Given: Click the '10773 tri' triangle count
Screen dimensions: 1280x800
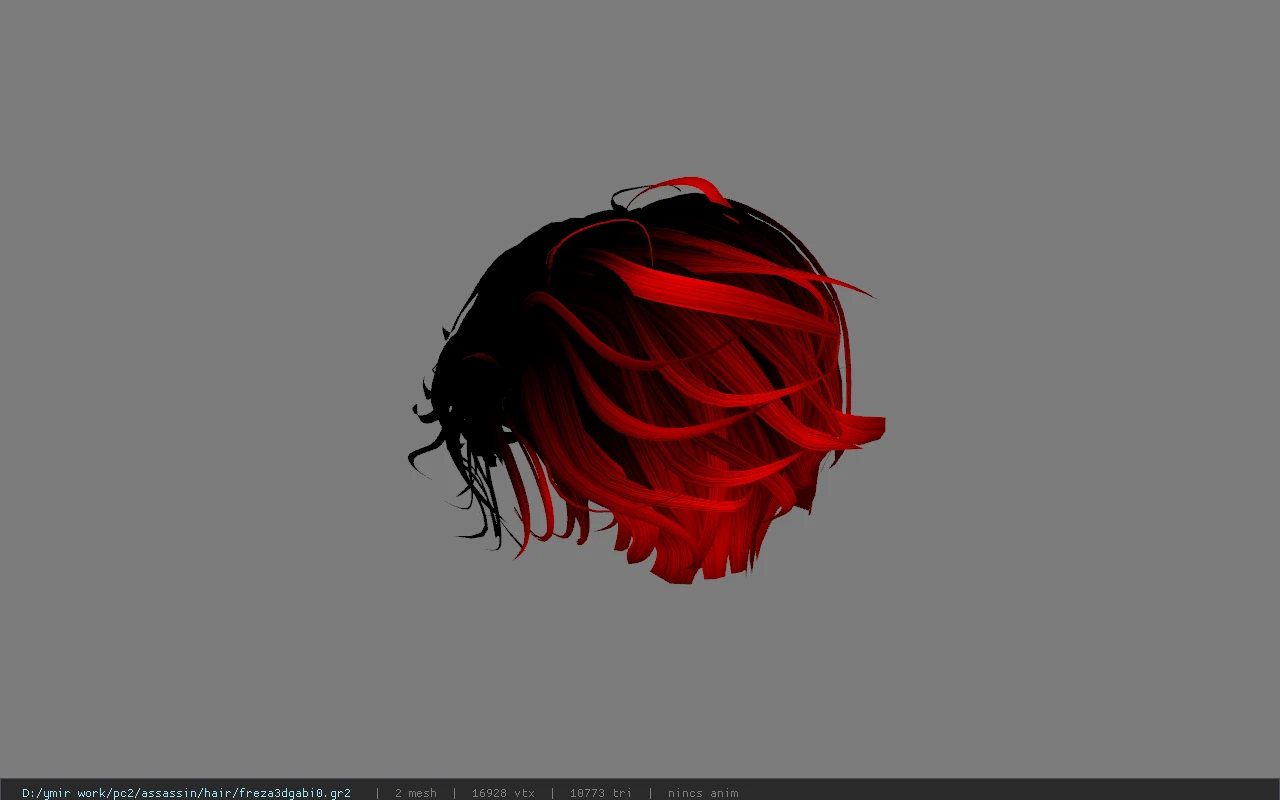Looking at the screenshot, I should 600,793.
